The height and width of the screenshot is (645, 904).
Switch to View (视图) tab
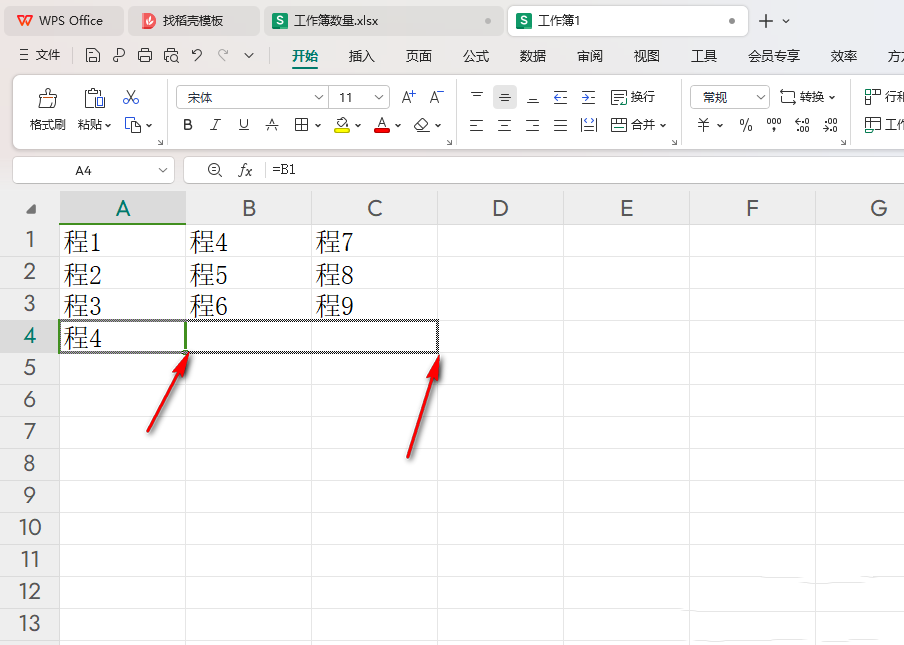646,56
